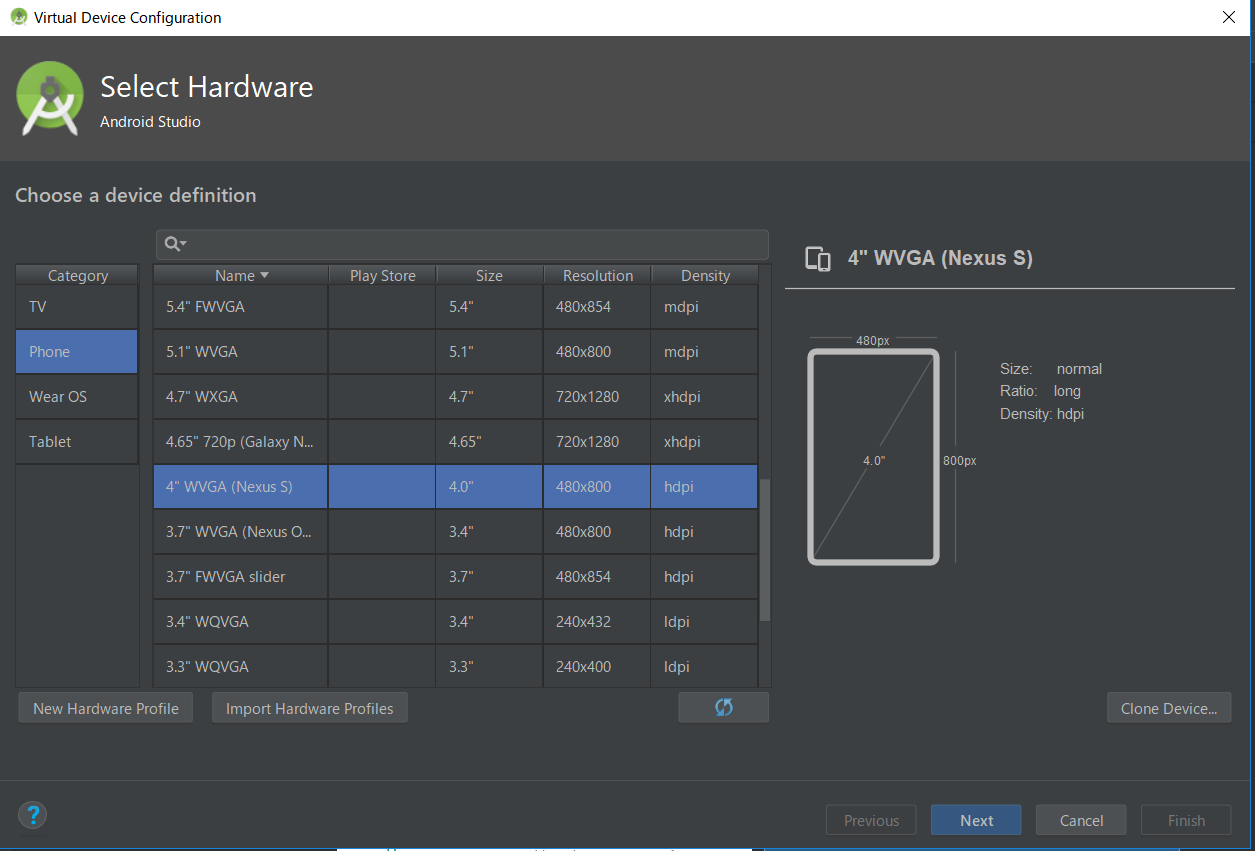Viewport: 1255px width, 851px height.
Task: Switch to the Tablet category
Action: coord(77,442)
